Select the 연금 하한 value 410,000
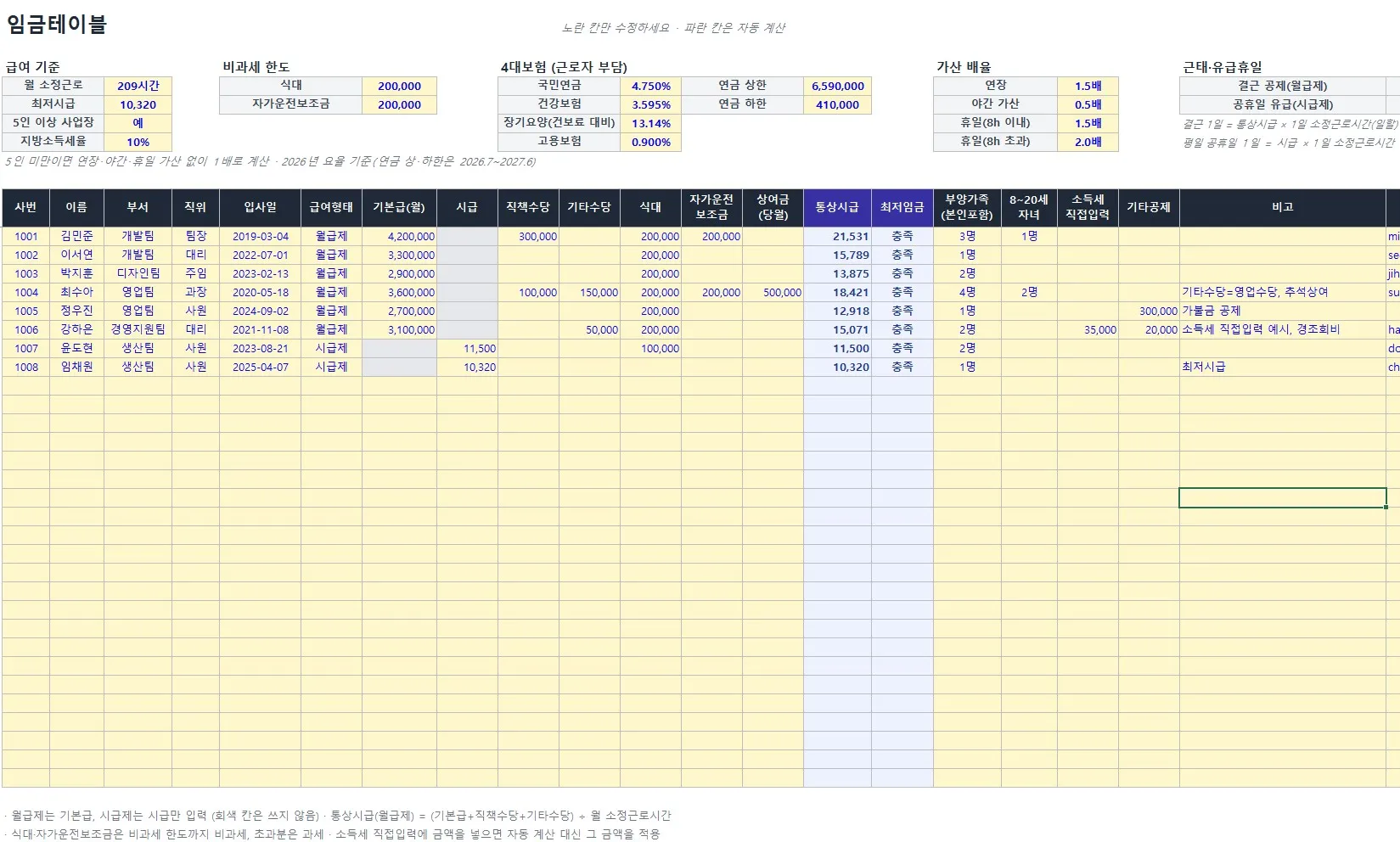Image resolution: width=1400 pixels, height=842 pixels. pyautogui.click(x=837, y=104)
